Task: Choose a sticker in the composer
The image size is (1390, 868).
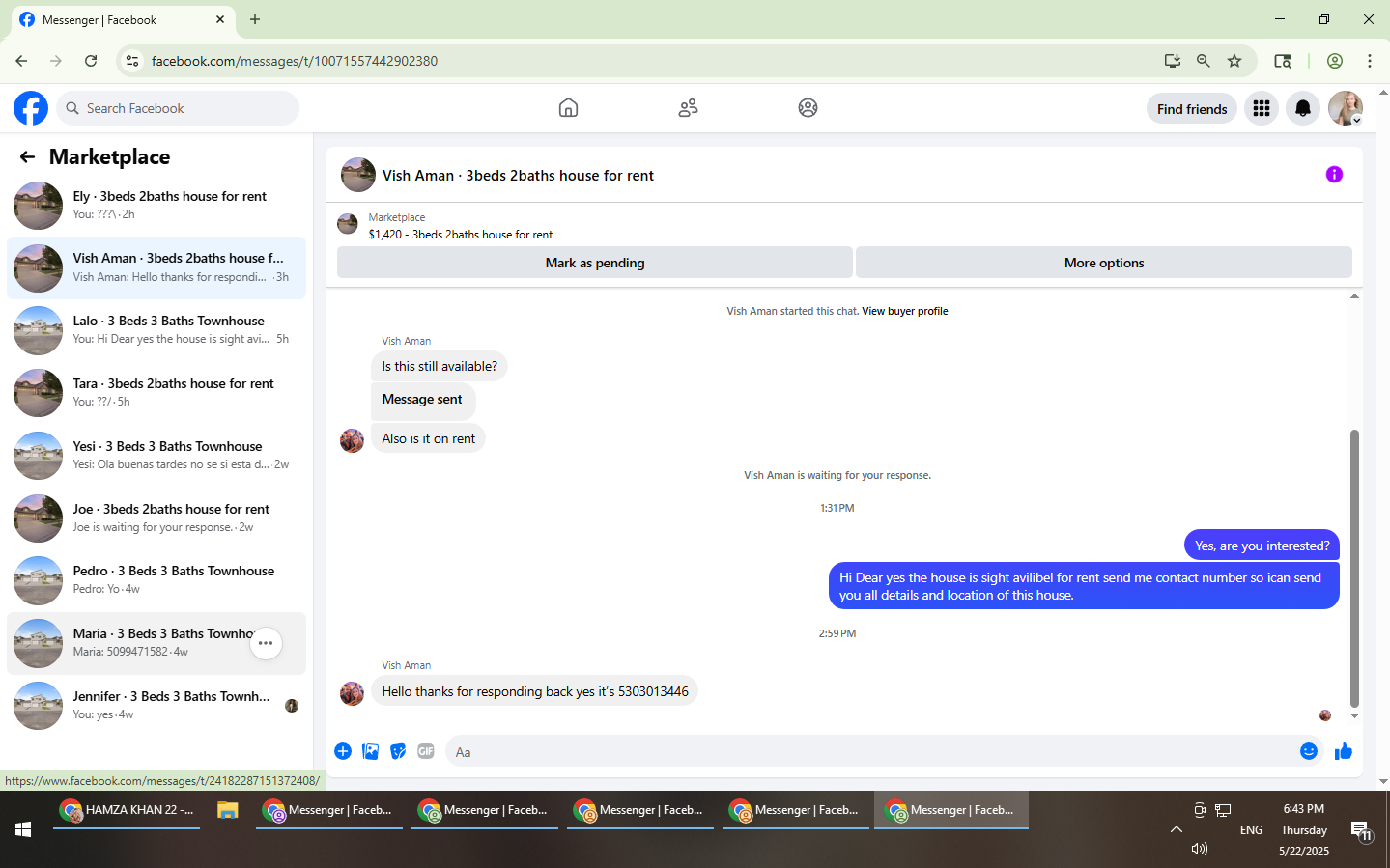Action: coord(398,751)
